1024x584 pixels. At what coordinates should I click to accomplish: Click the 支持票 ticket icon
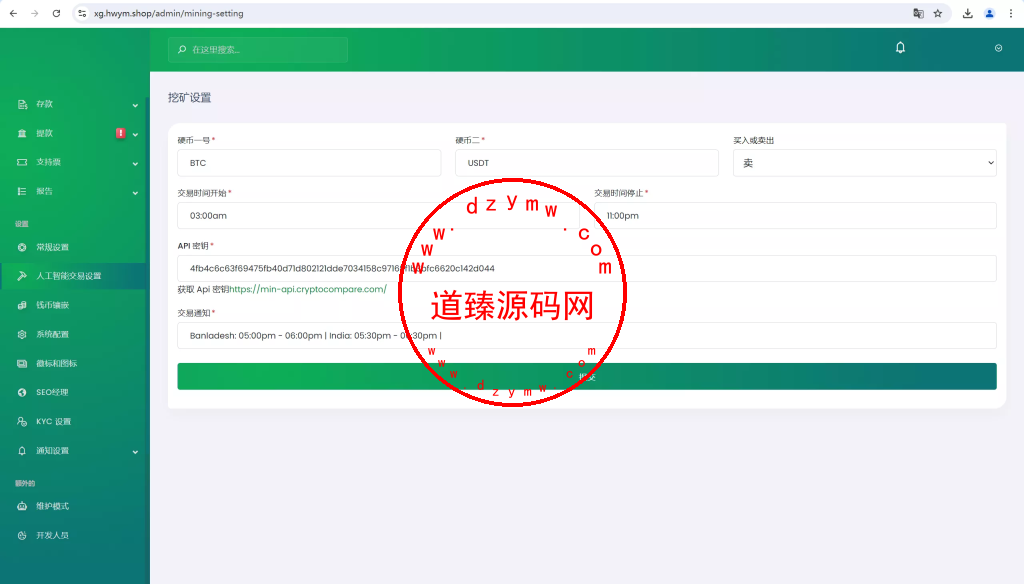(x=22, y=162)
